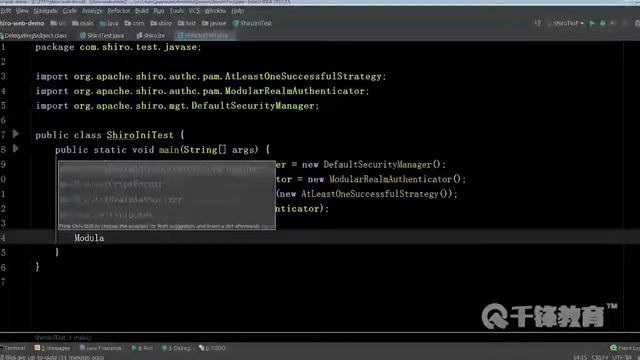Click the test package breadcrumb
The image size is (640, 360).
(187, 23)
